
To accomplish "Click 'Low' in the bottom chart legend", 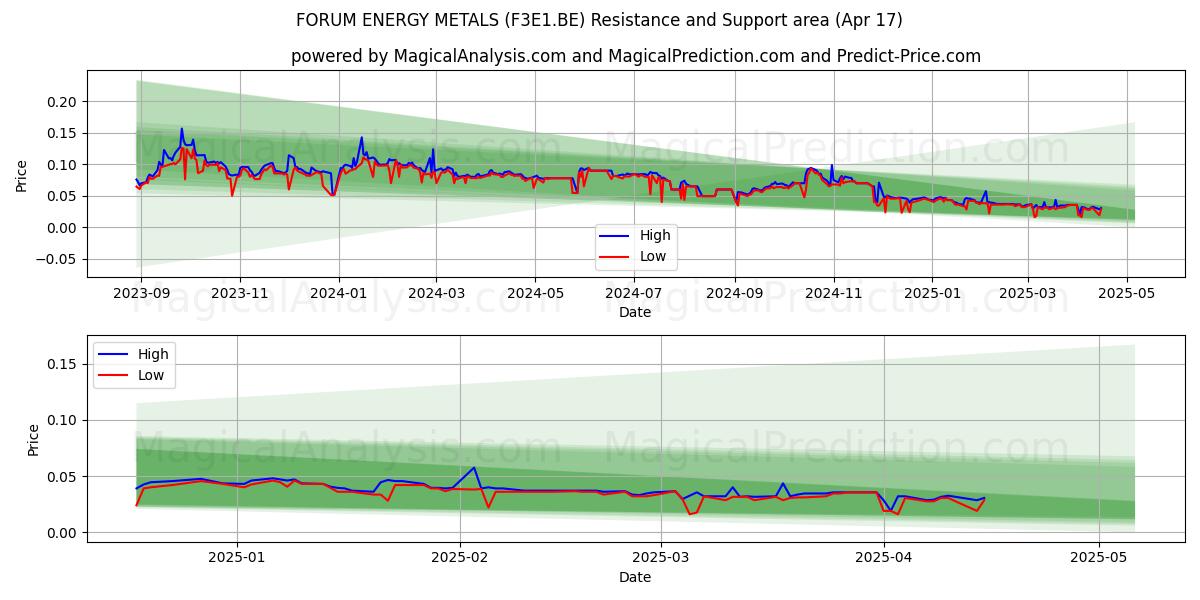I will (x=151, y=375).
